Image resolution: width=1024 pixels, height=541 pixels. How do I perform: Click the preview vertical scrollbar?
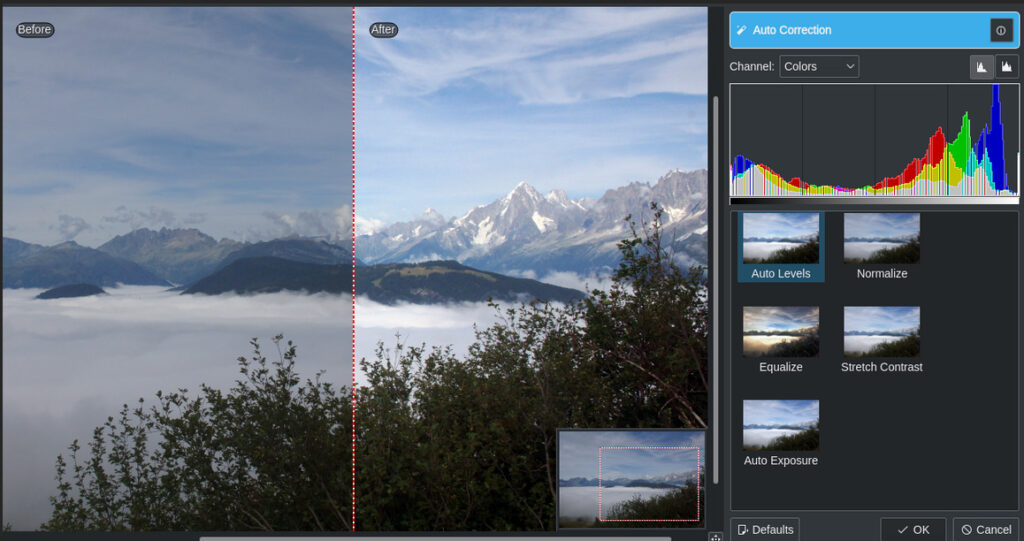(x=716, y=291)
